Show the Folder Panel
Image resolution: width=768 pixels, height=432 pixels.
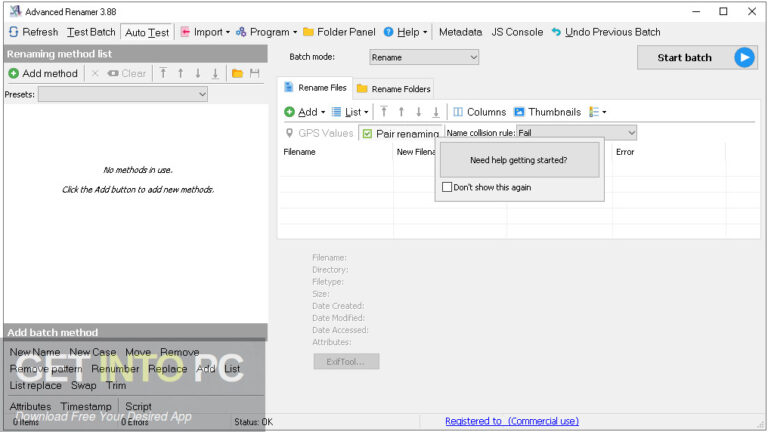339,32
